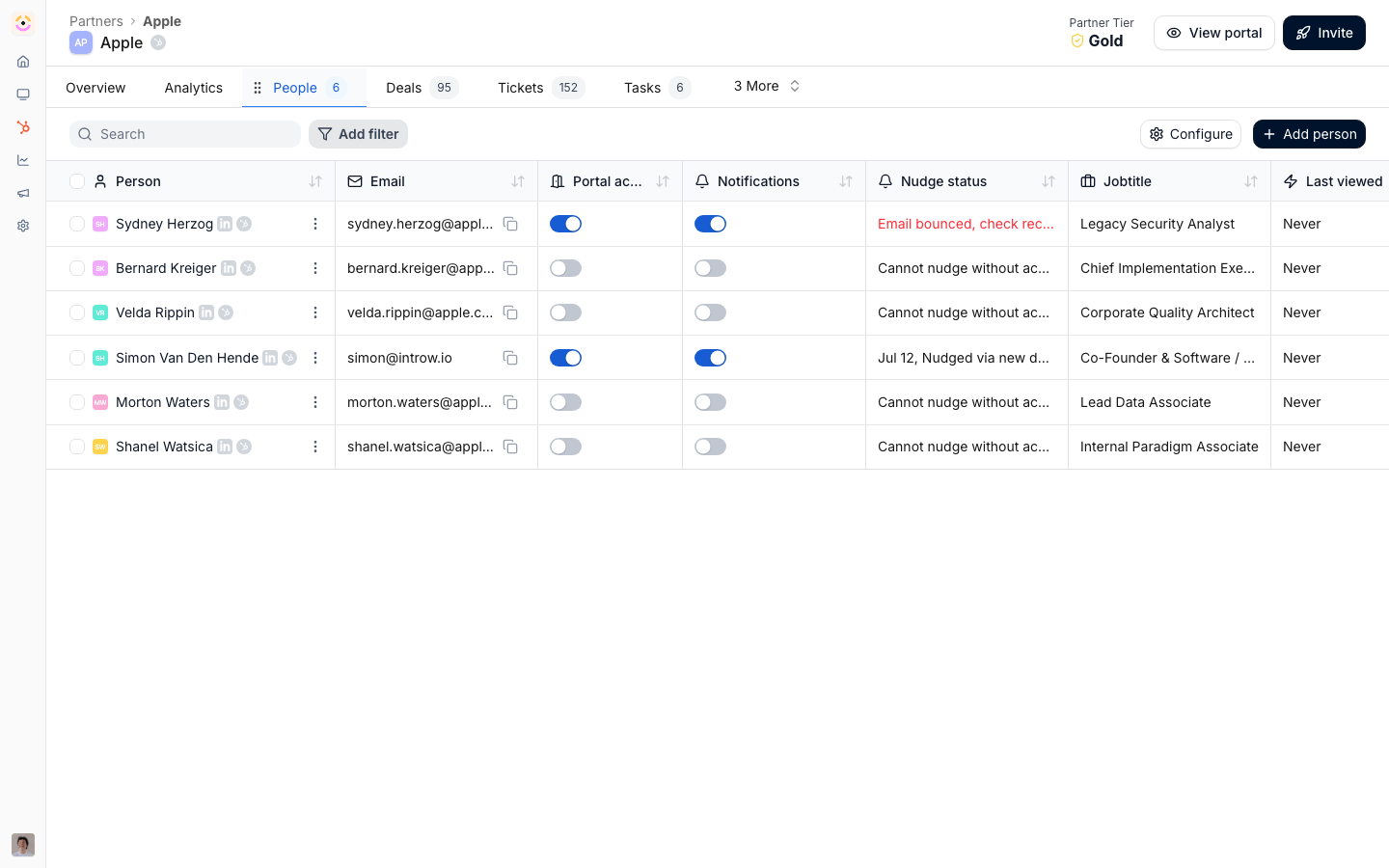Viewport: 1389px width, 868px height.
Task: Go to Partners breadcrumb link
Action: point(96,21)
